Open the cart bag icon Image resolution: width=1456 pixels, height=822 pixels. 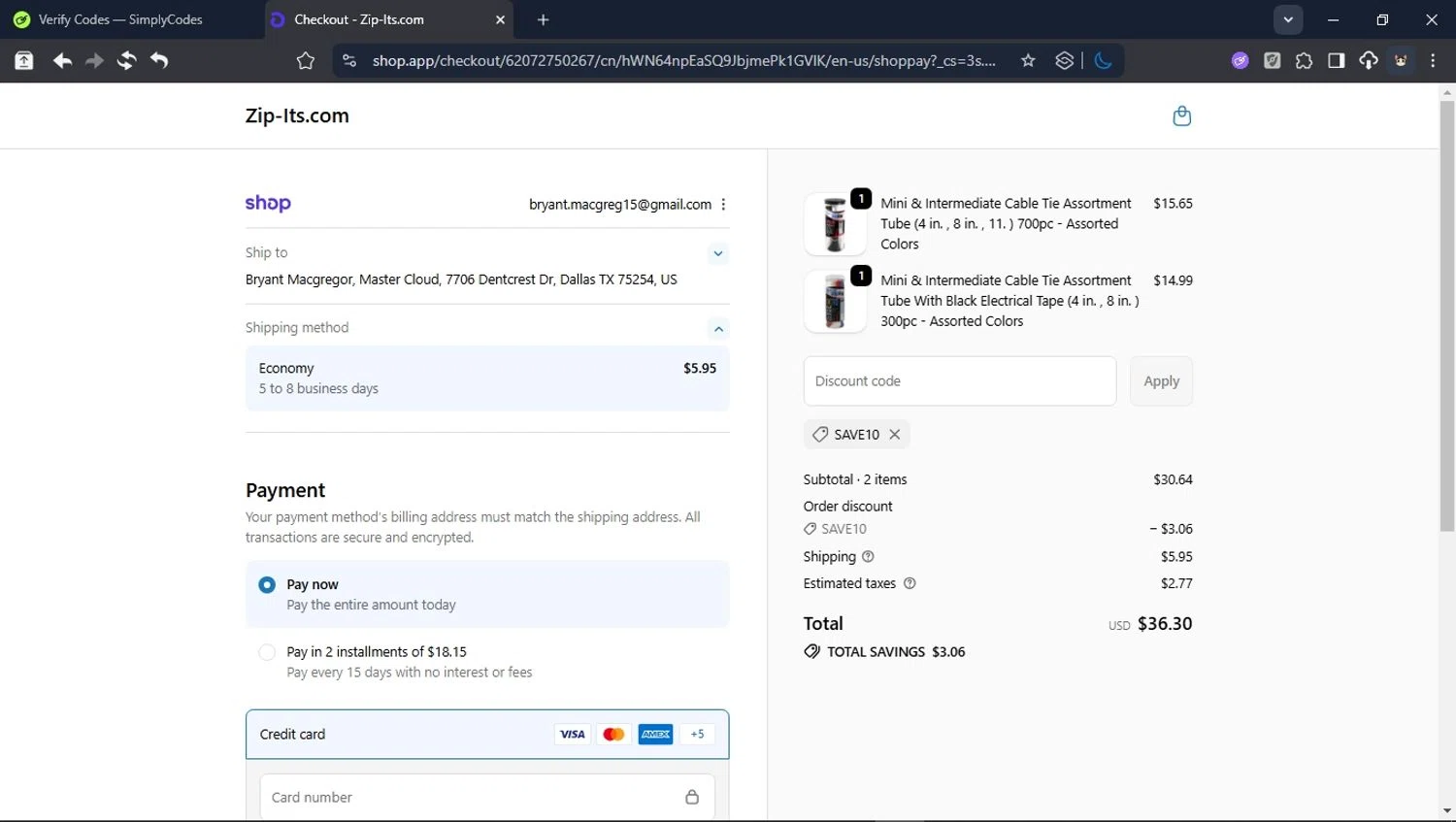(1181, 115)
